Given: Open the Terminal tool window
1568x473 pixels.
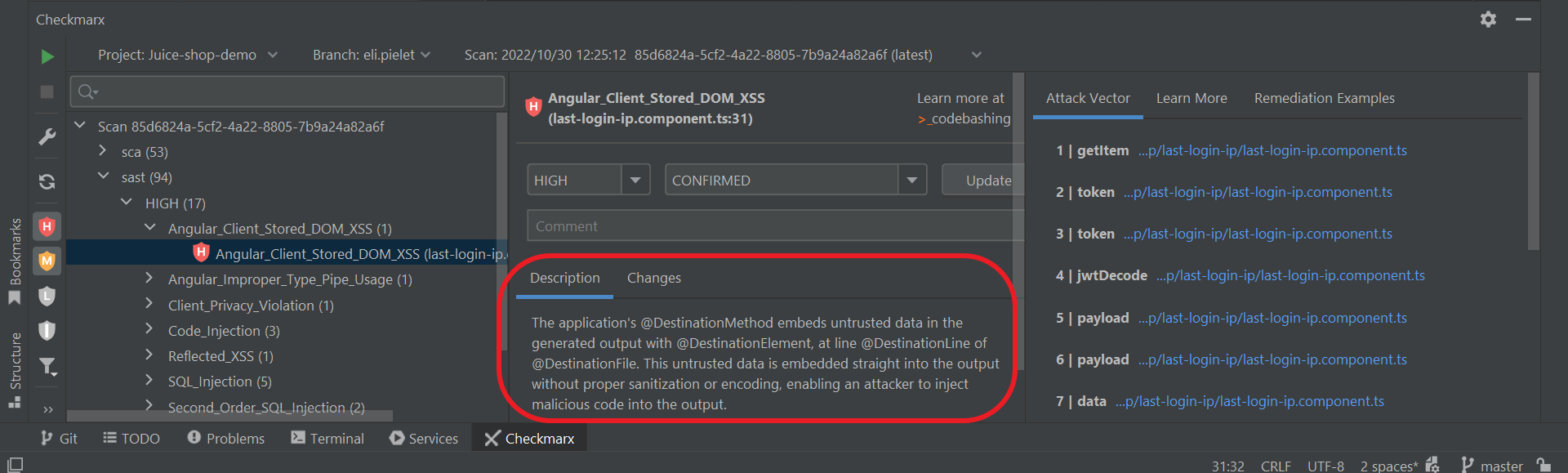Looking at the screenshot, I should point(327,439).
